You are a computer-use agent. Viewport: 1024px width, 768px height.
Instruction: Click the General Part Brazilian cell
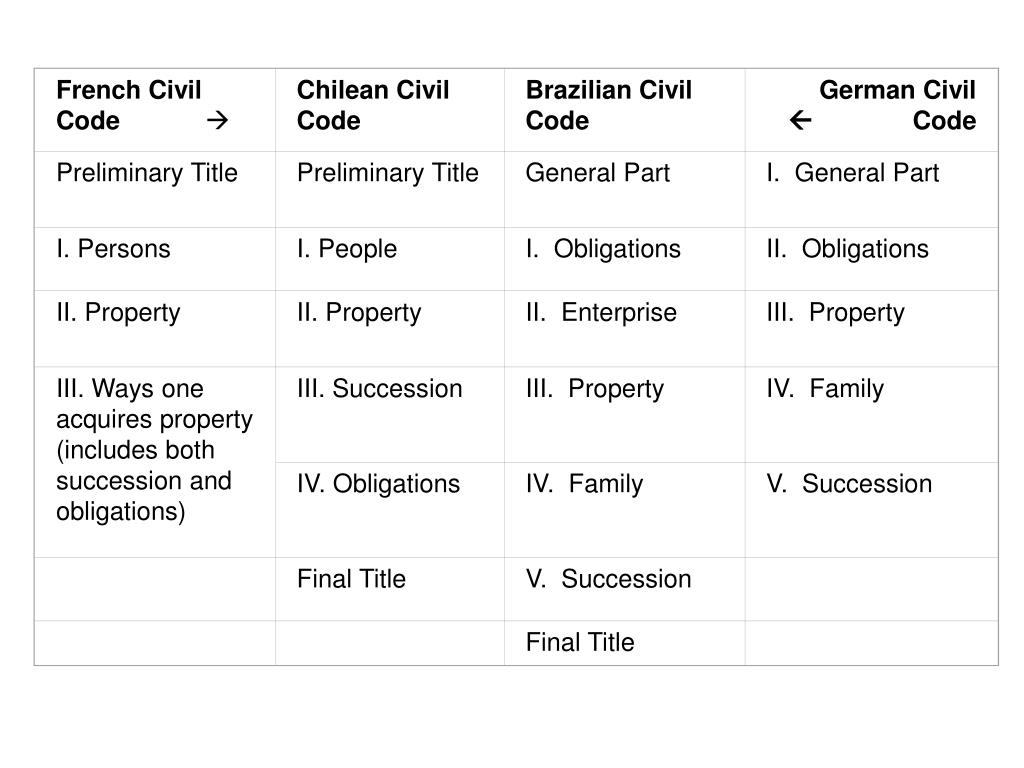pyautogui.click(x=625, y=189)
